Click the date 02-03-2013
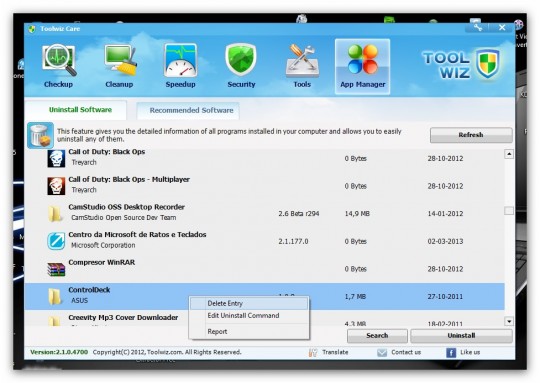Image resolution: width=540 pixels, height=383 pixels. click(445, 241)
